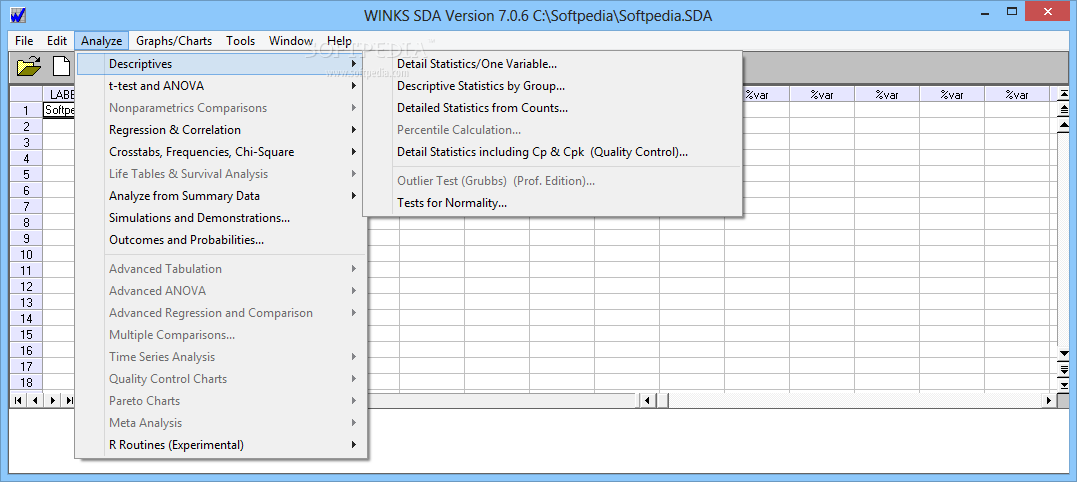Expand Nonparametrics Comparisons submenu arrow
Viewport: 1077px width, 482px height.
click(x=354, y=108)
